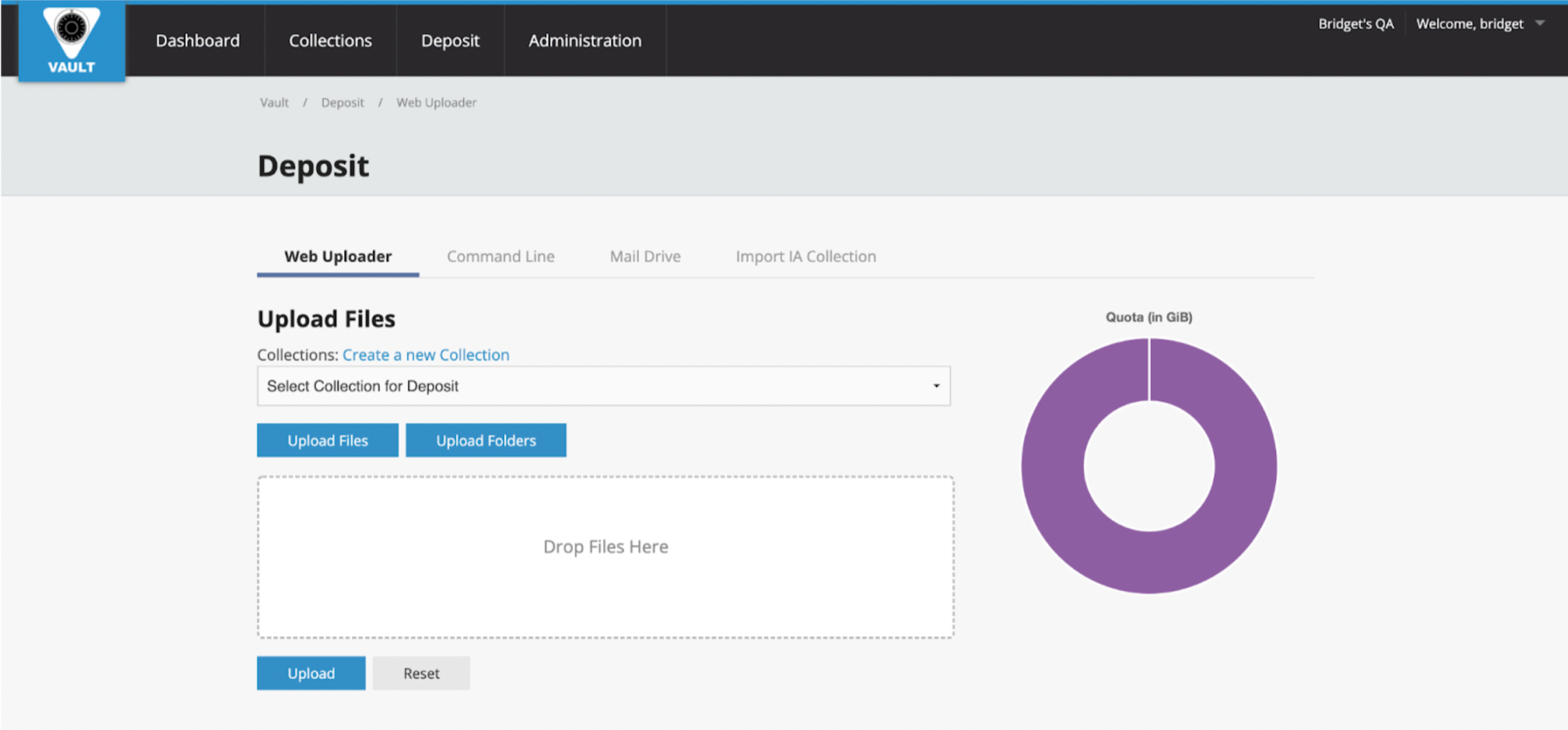Open the Dashboard menu item
Viewport: 1568px width, 730px height.
click(x=197, y=41)
